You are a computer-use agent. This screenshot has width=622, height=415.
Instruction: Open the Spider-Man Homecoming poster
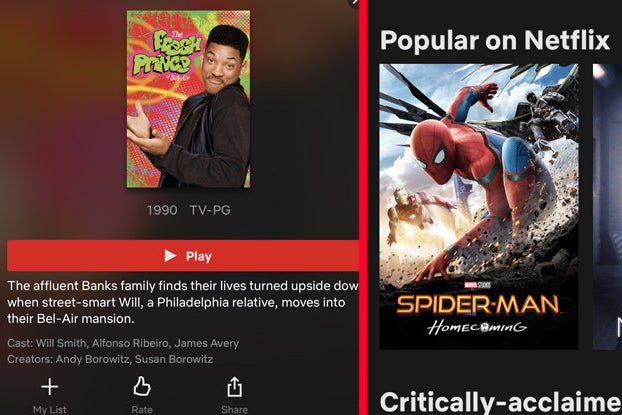point(478,207)
